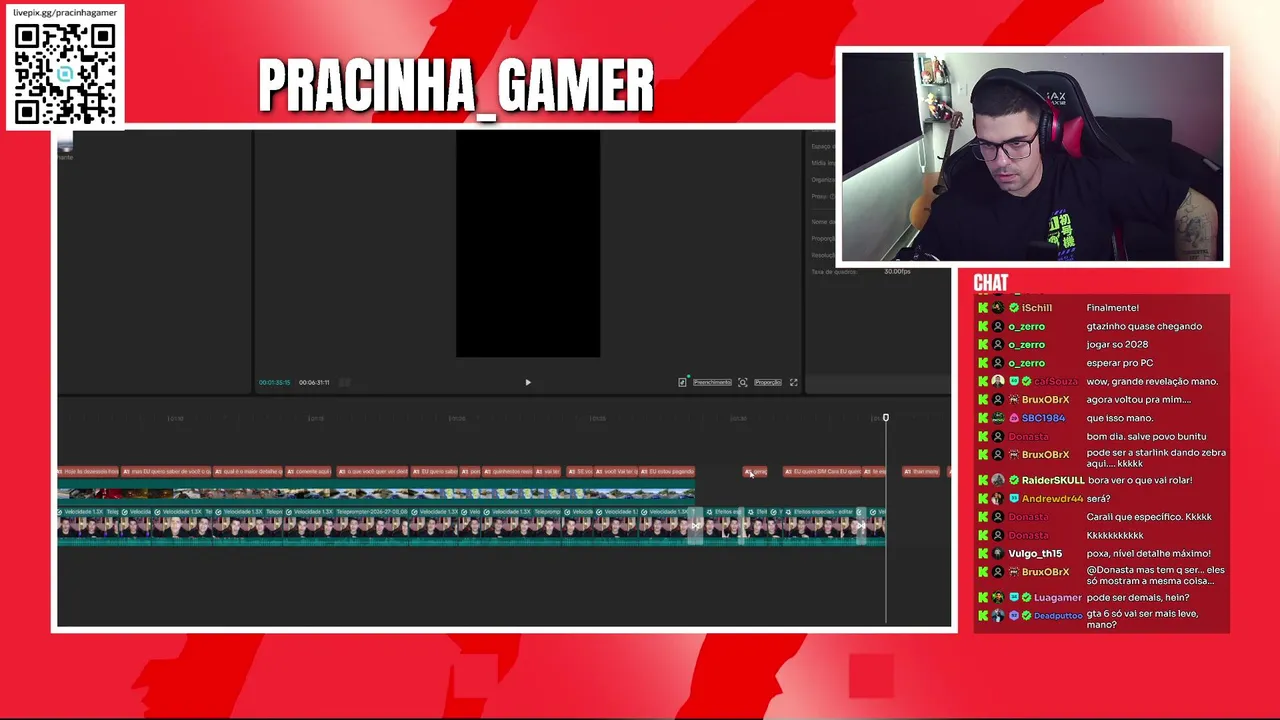The height and width of the screenshot is (720, 1280).
Task: Select the caption clip "qual é o maior detalhe"
Action: tap(248, 471)
